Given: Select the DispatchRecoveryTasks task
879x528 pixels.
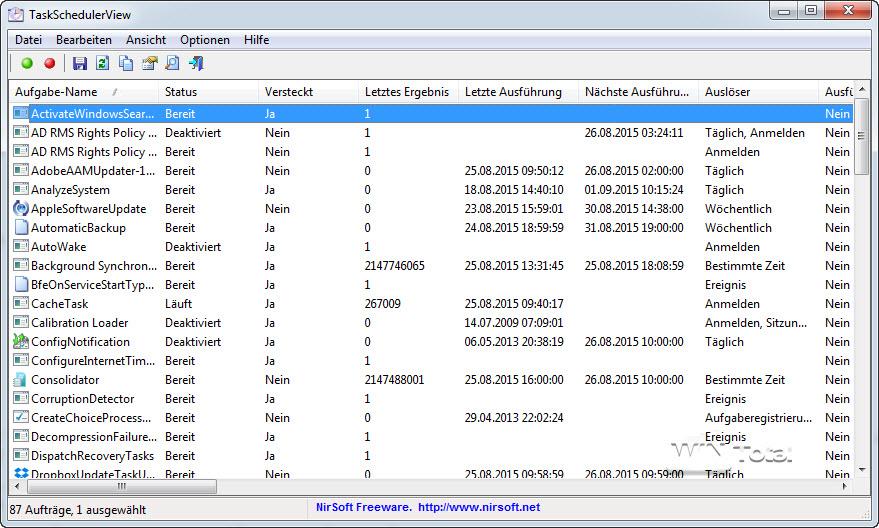Looking at the screenshot, I should coord(432,456).
